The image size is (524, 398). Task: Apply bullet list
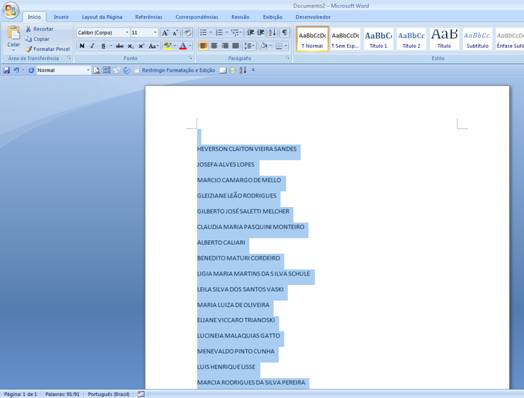pyautogui.click(x=203, y=32)
